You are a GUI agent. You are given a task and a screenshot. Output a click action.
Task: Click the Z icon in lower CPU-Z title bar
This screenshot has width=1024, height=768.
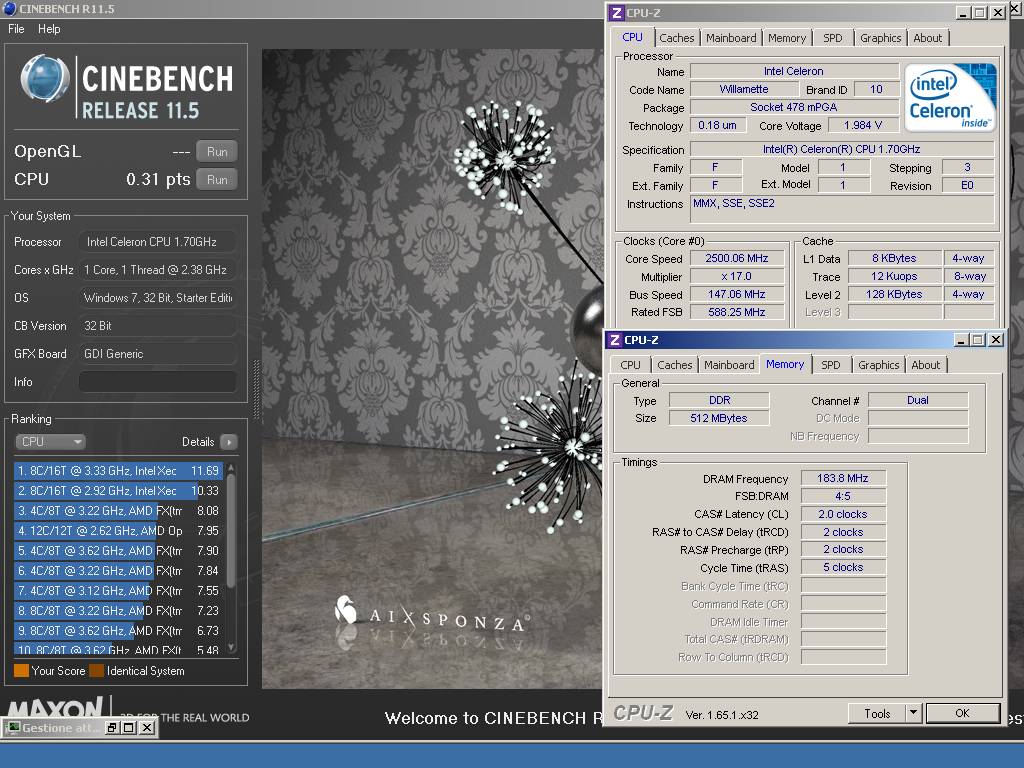[x=615, y=340]
